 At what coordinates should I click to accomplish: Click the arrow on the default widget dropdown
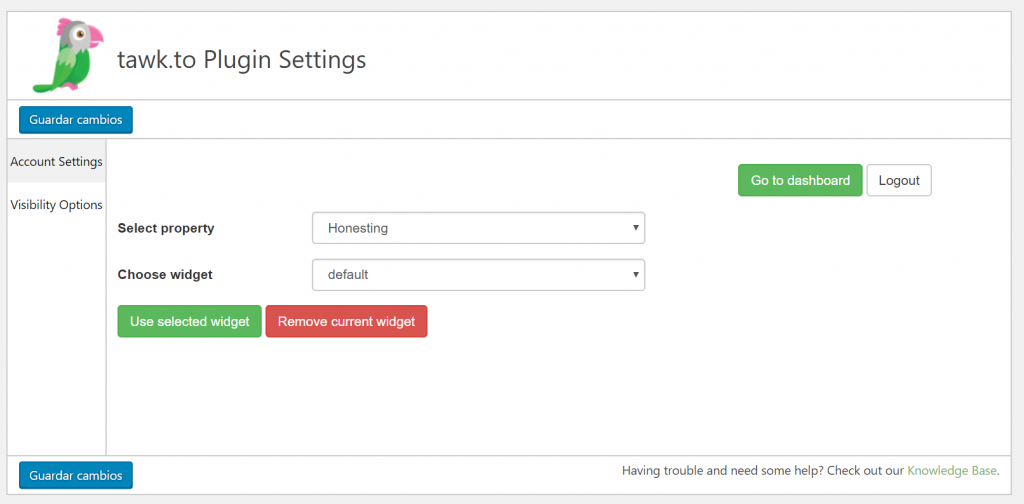click(x=636, y=274)
